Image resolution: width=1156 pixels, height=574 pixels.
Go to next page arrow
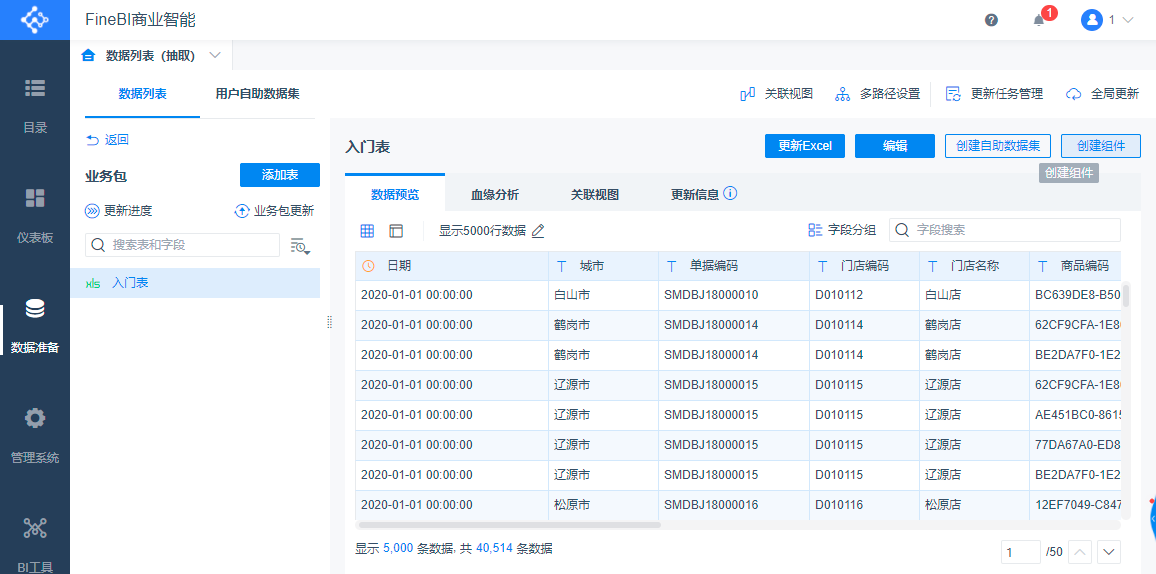coord(1108,552)
